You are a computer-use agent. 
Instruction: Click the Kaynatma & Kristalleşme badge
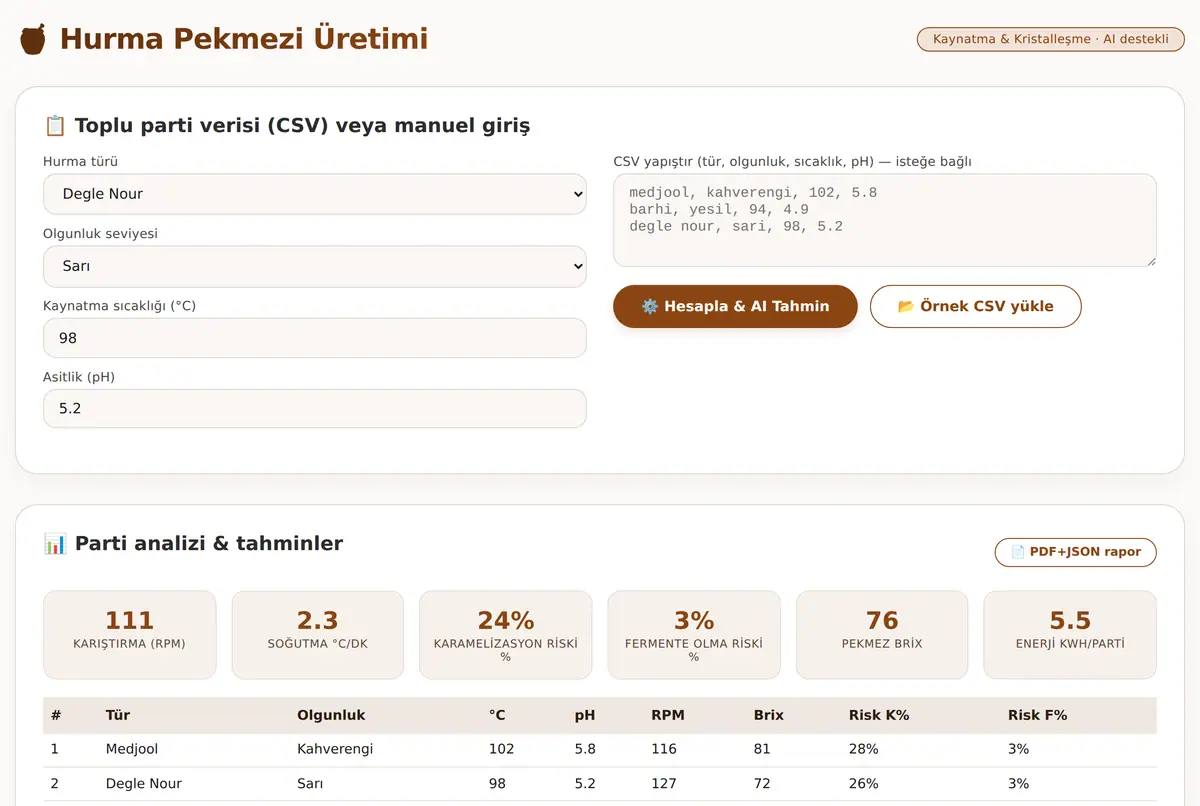tap(1051, 40)
